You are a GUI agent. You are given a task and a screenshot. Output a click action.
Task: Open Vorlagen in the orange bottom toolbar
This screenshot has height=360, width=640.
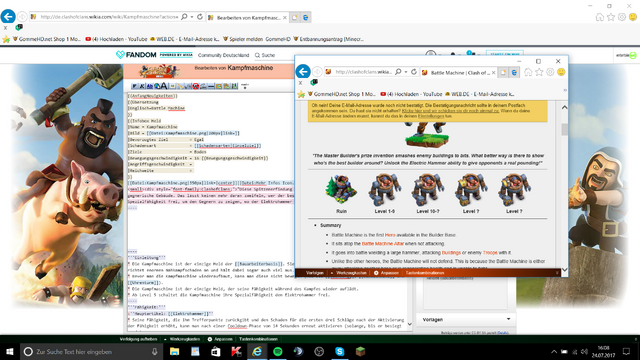[x=315, y=273]
